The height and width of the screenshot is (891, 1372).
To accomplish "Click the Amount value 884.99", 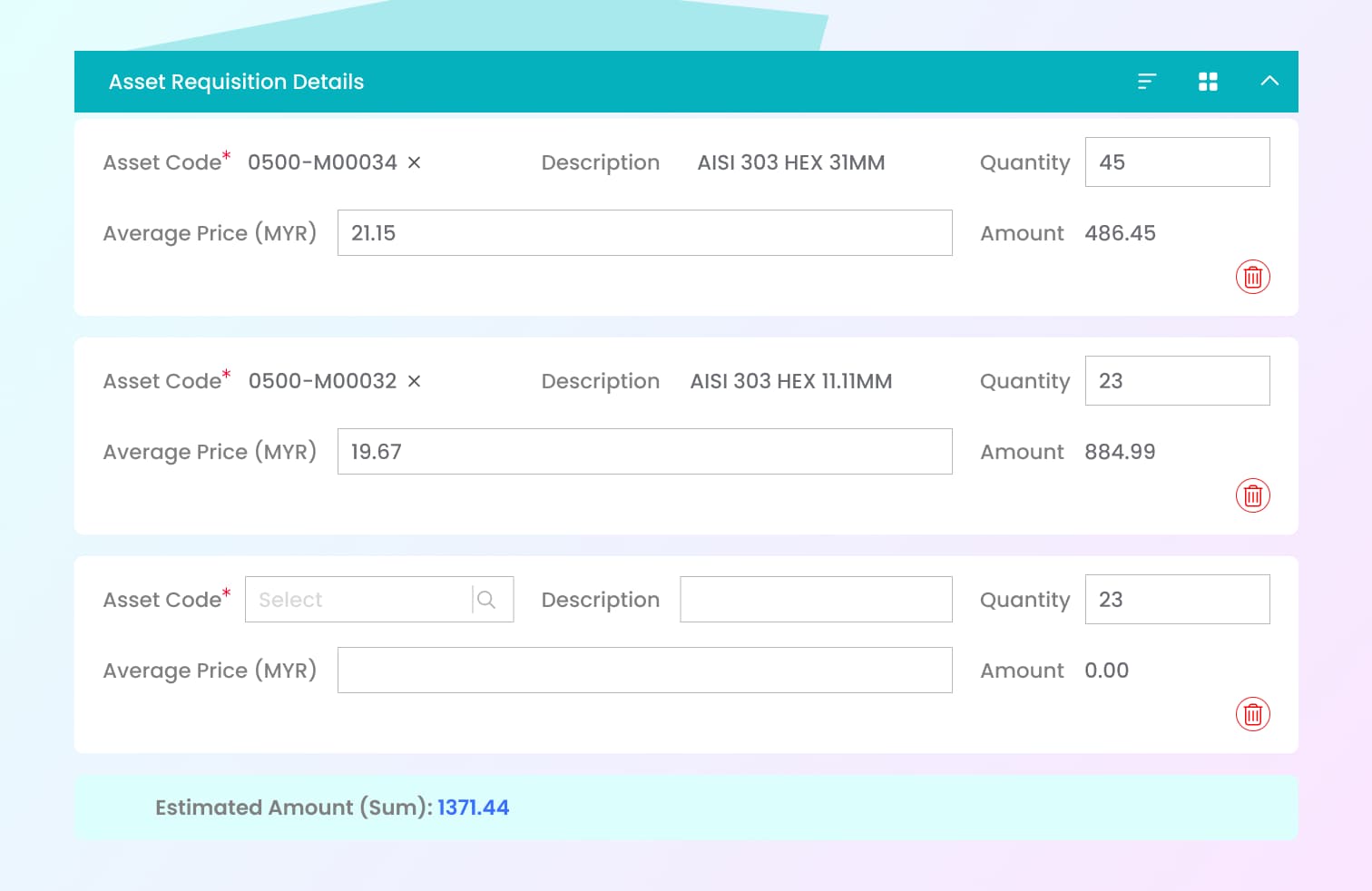I will 1120,452.
